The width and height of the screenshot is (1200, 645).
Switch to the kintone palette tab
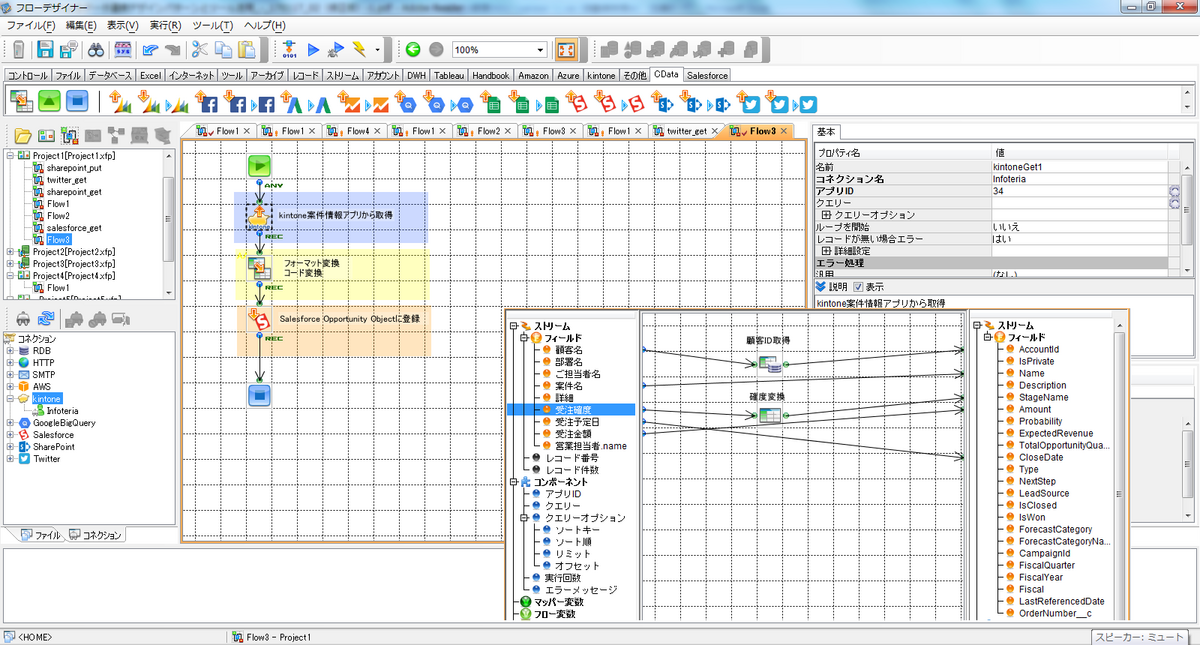601,75
